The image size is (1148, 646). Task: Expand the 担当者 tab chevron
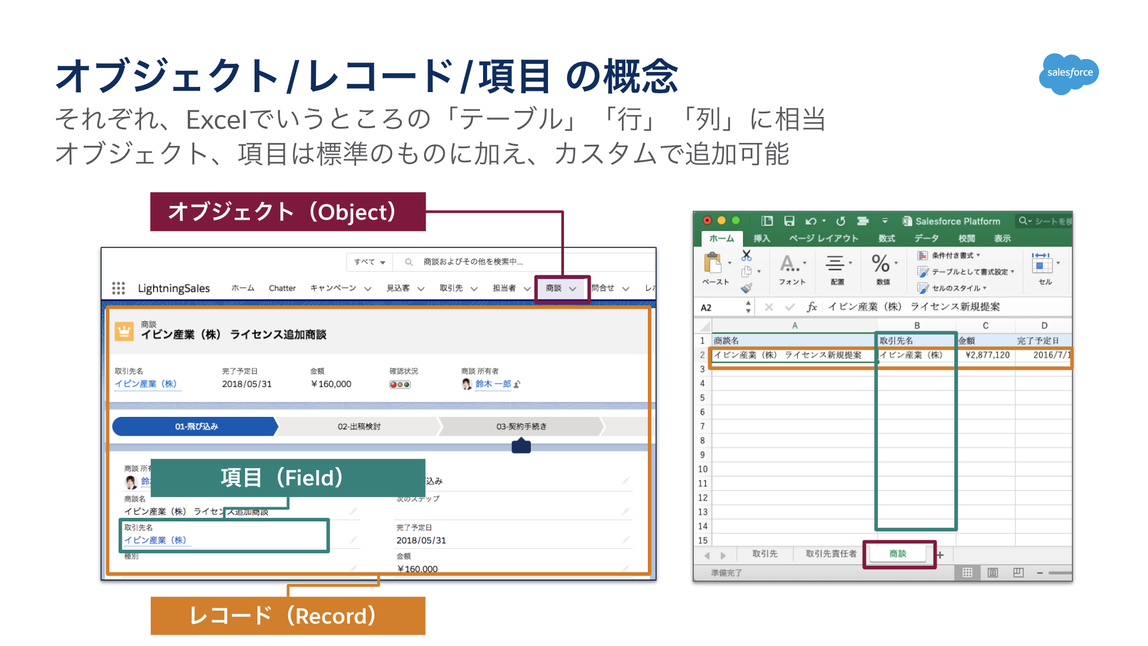pos(526,289)
